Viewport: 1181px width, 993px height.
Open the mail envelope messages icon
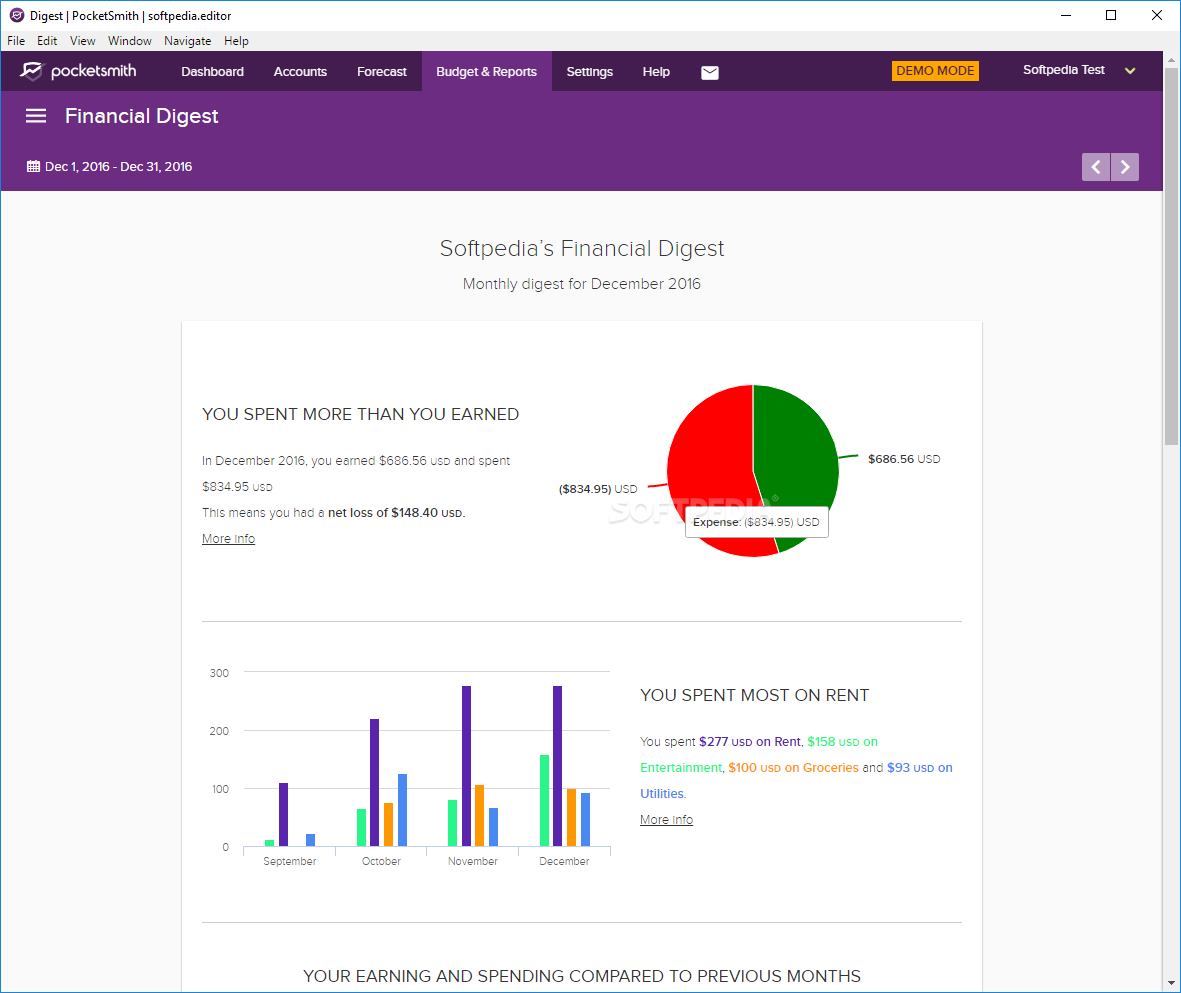[710, 72]
